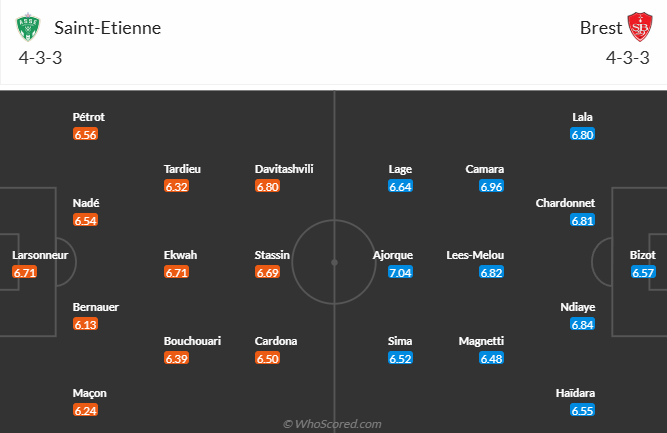Image resolution: width=667 pixels, height=433 pixels.
Task: Click Saint-Etienne's 4-3-3 formation label
Action: (43, 59)
